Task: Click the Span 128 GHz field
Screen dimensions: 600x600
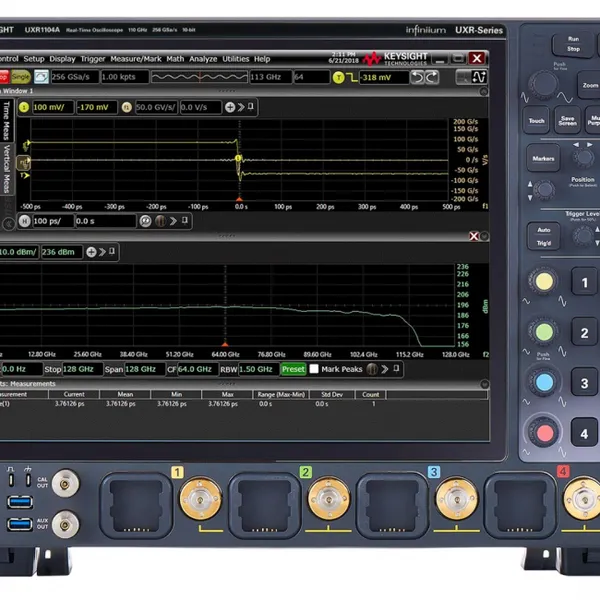Action: tap(145, 369)
